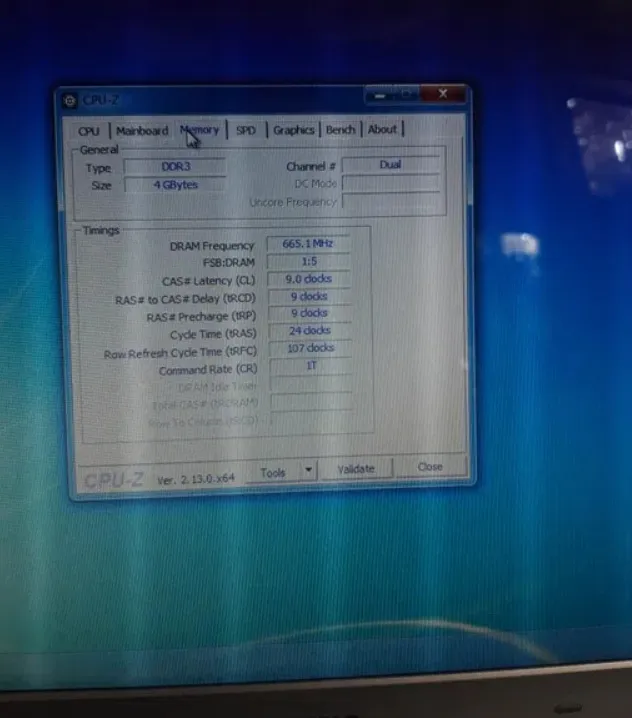The image size is (632, 718).
Task: Click the Tools button
Action: pos(273,472)
